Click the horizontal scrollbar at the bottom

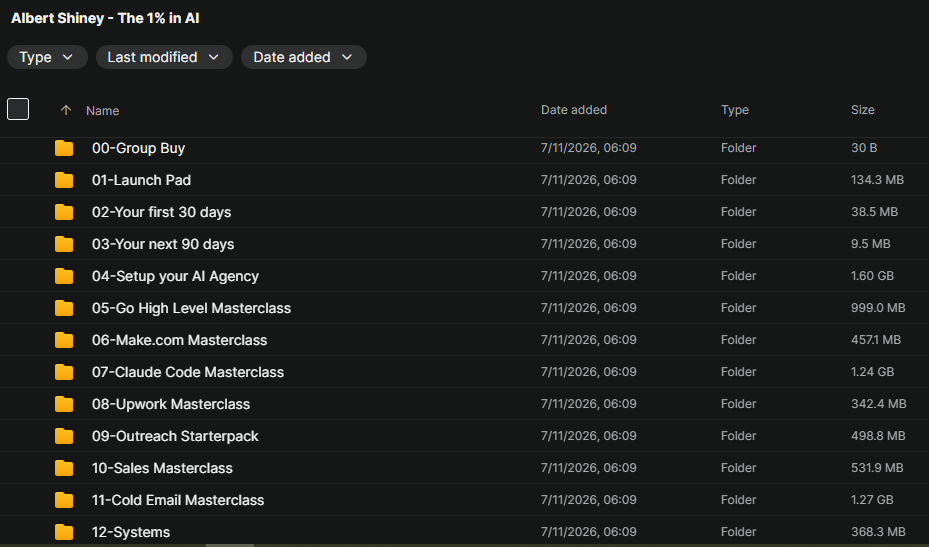tap(230, 545)
